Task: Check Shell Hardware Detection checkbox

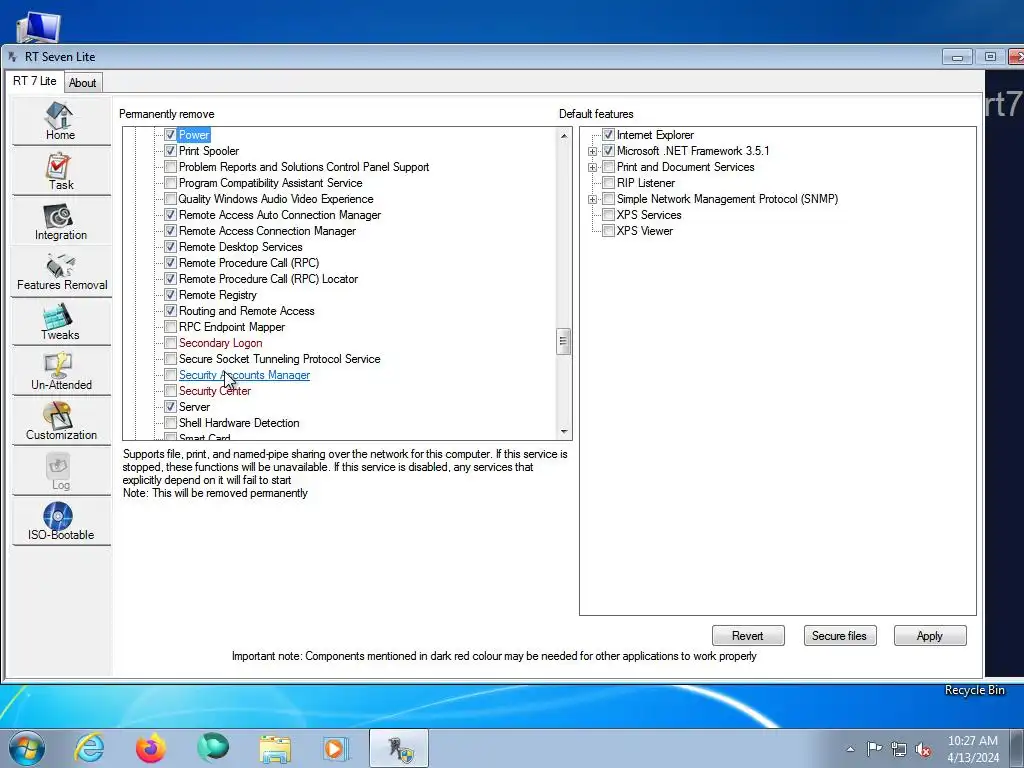Action: tap(170, 423)
